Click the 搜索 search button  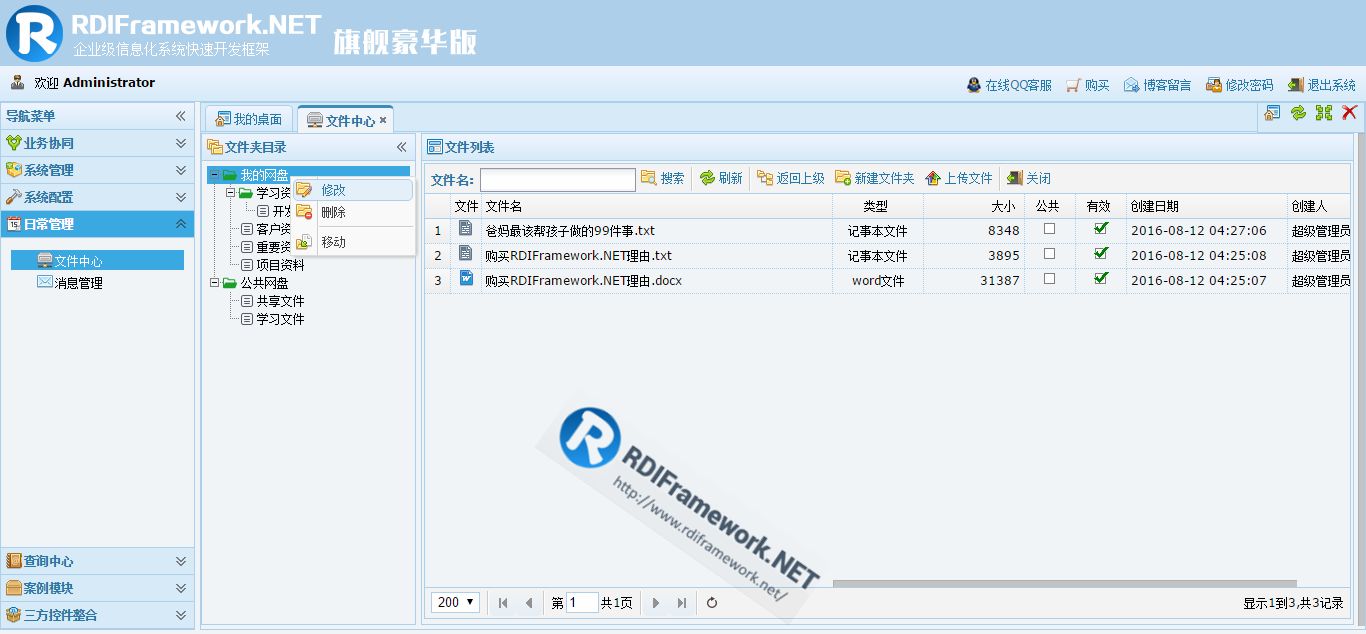pos(662,178)
